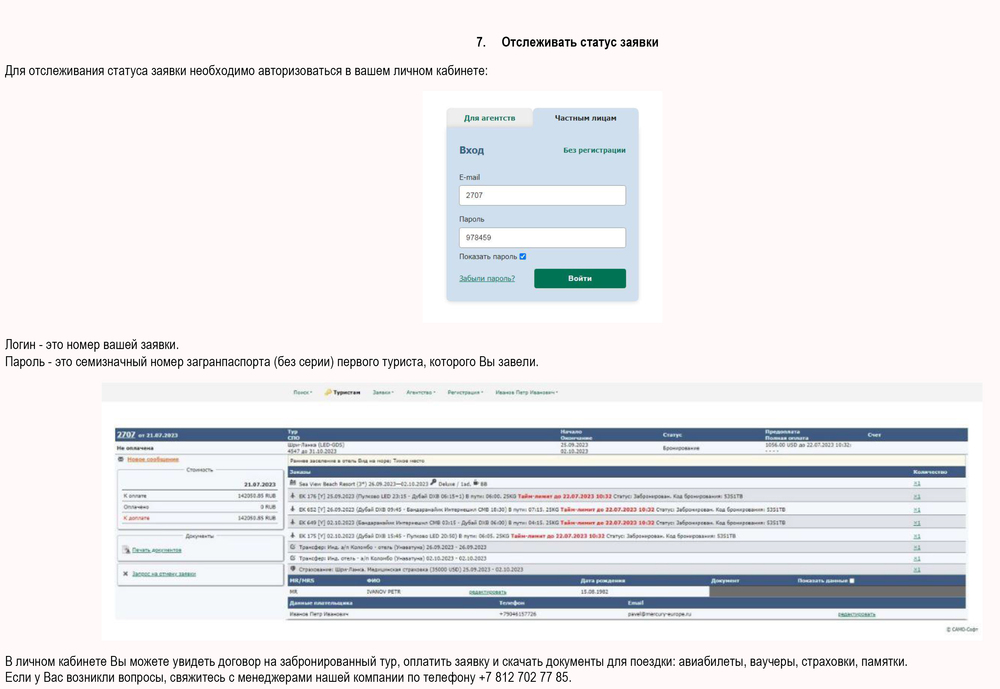Select the Бронирование status text
The image size is (1000, 689).
point(681,448)
